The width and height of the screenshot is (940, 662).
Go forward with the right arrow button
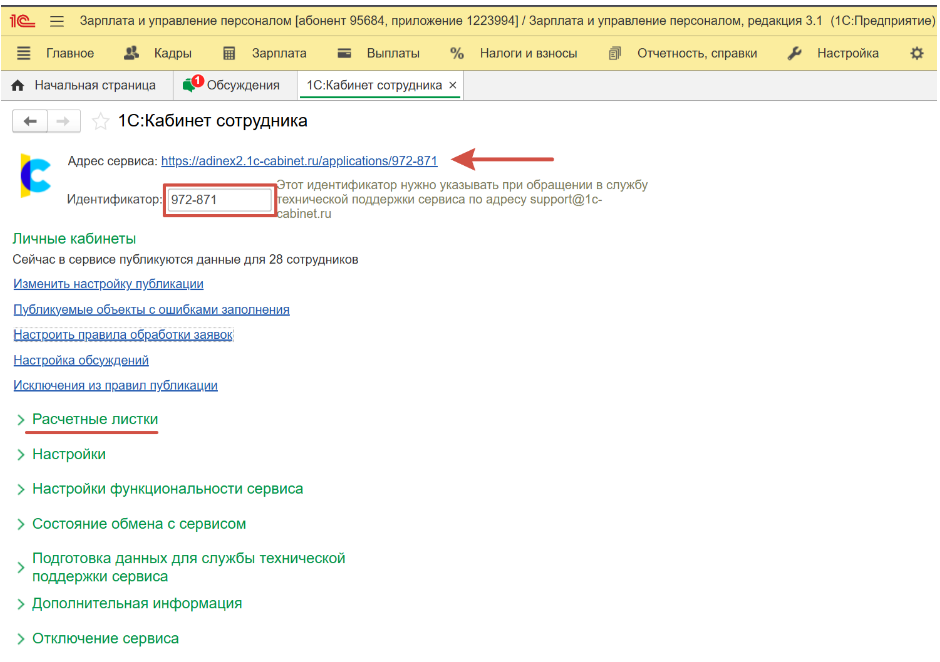click(x=64, y=122)
